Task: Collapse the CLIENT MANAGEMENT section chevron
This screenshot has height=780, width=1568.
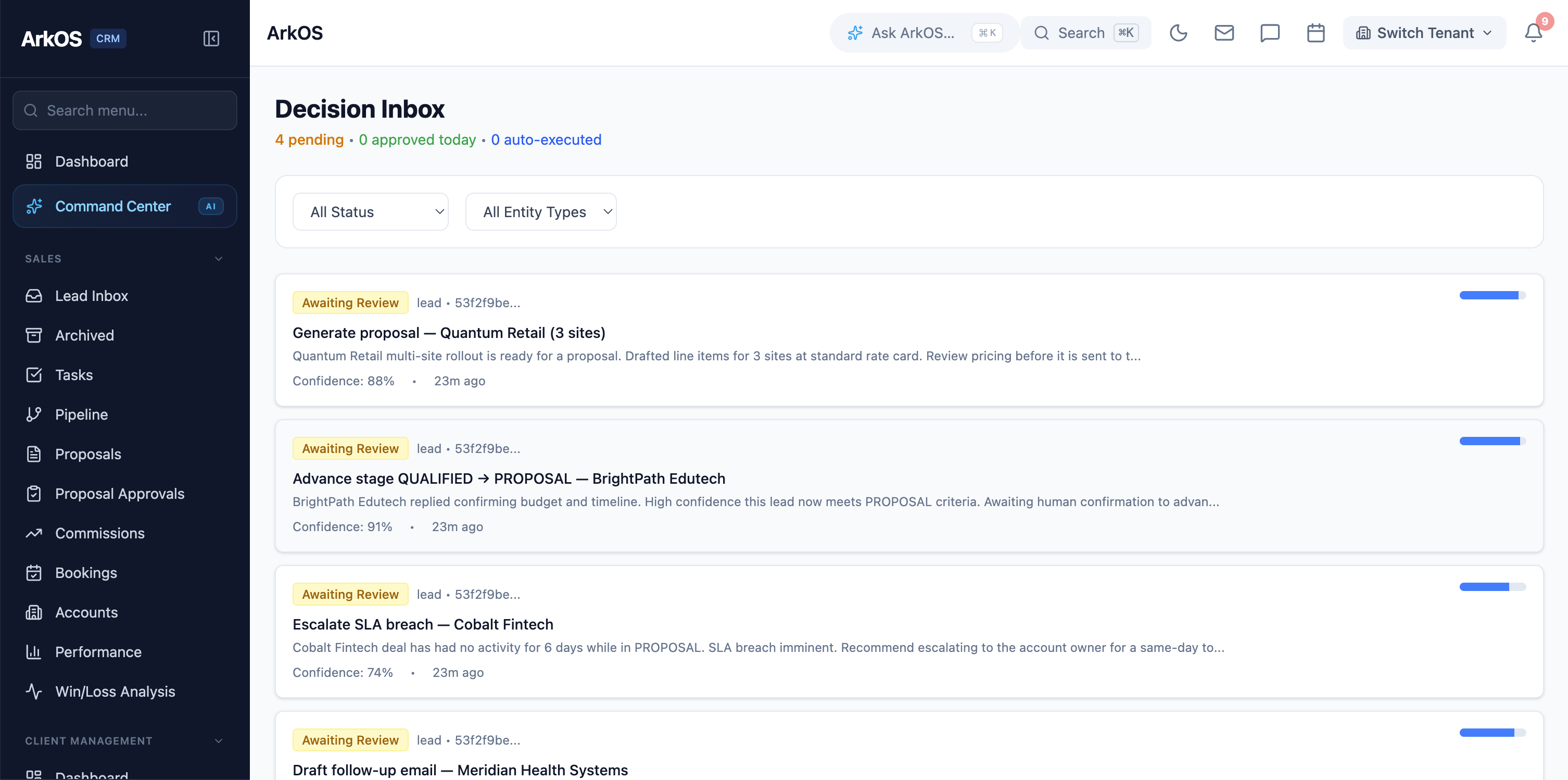Action: tap(219, 741)
